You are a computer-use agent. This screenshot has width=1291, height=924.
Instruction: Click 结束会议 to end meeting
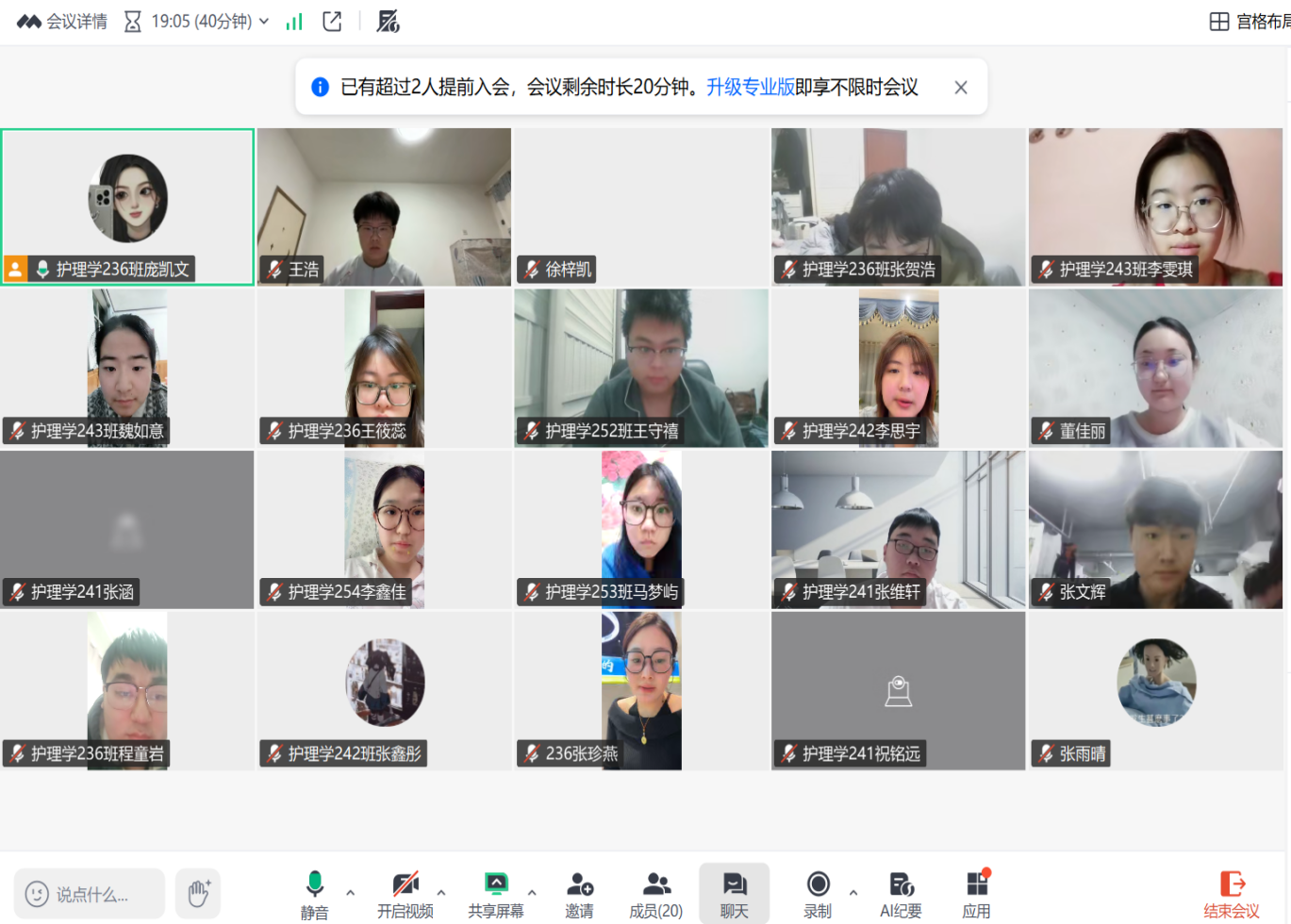[x=1231, y=893]
